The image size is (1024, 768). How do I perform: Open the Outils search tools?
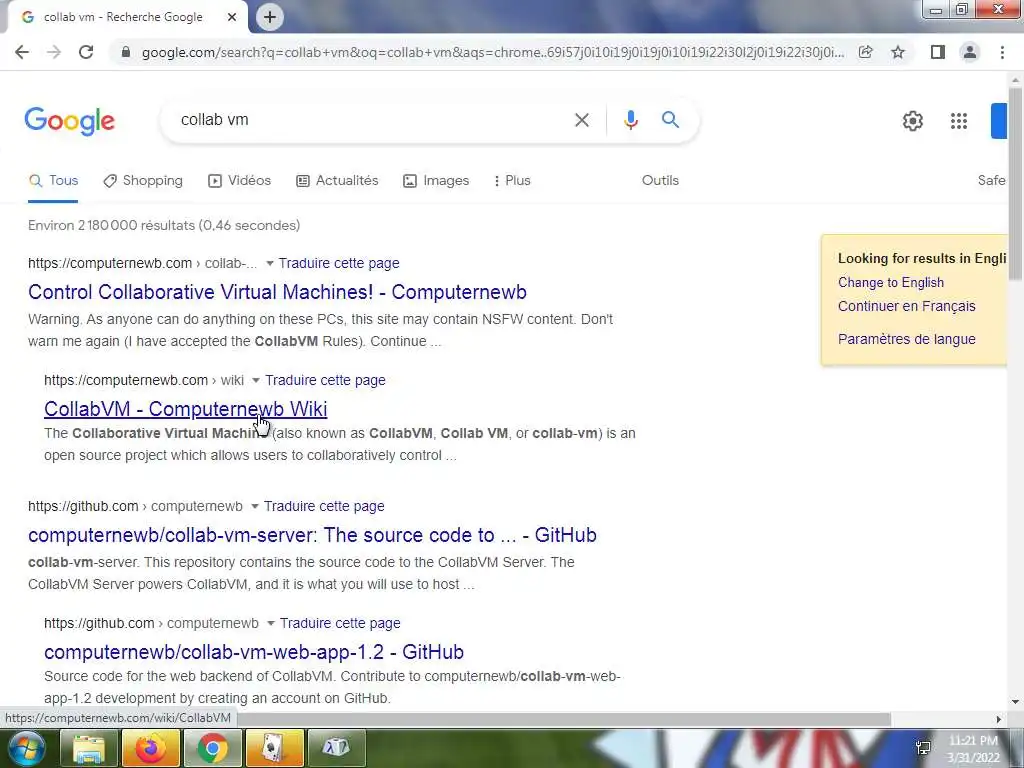[x=660, y=181]
